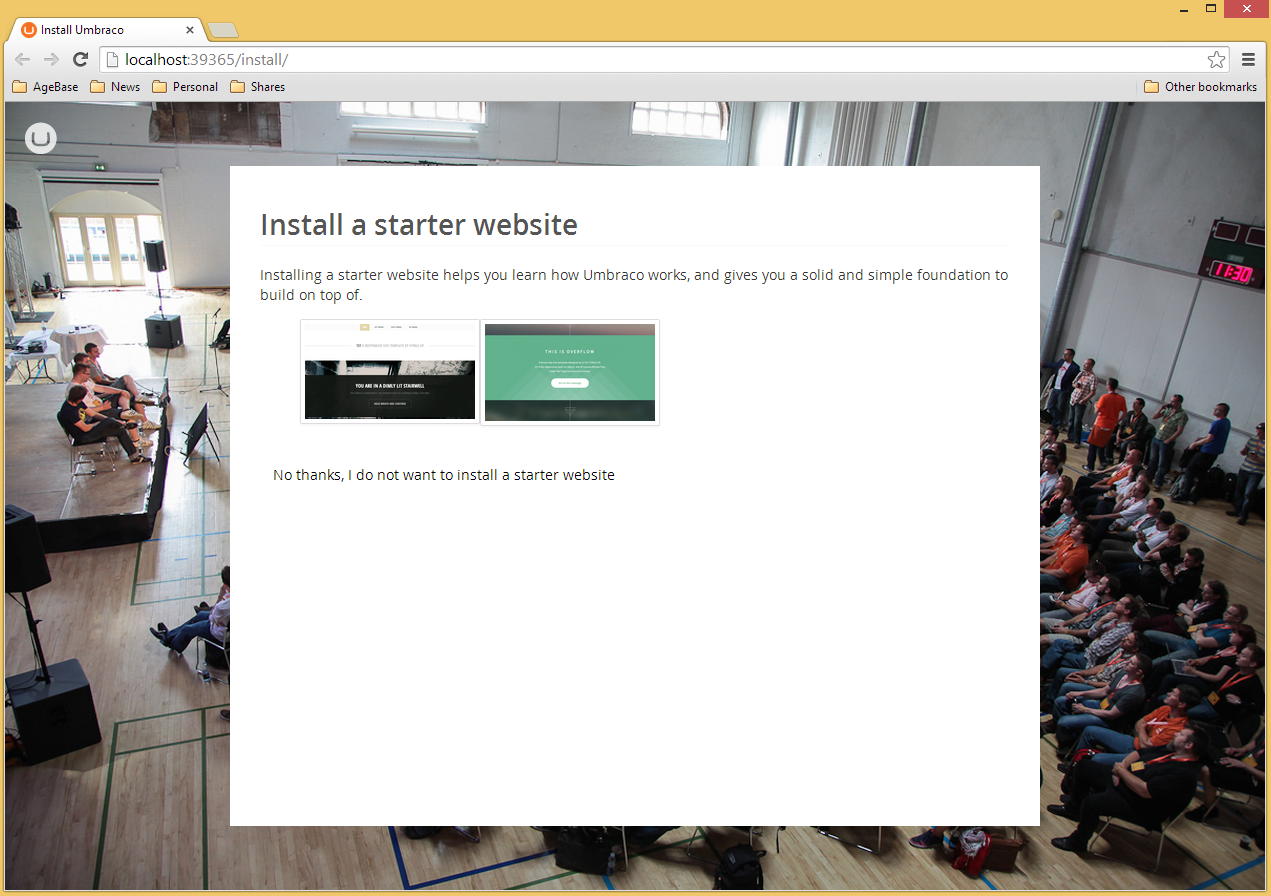
Task: Open the Chrome menu hamburger icon
Action: point(1248,60)
